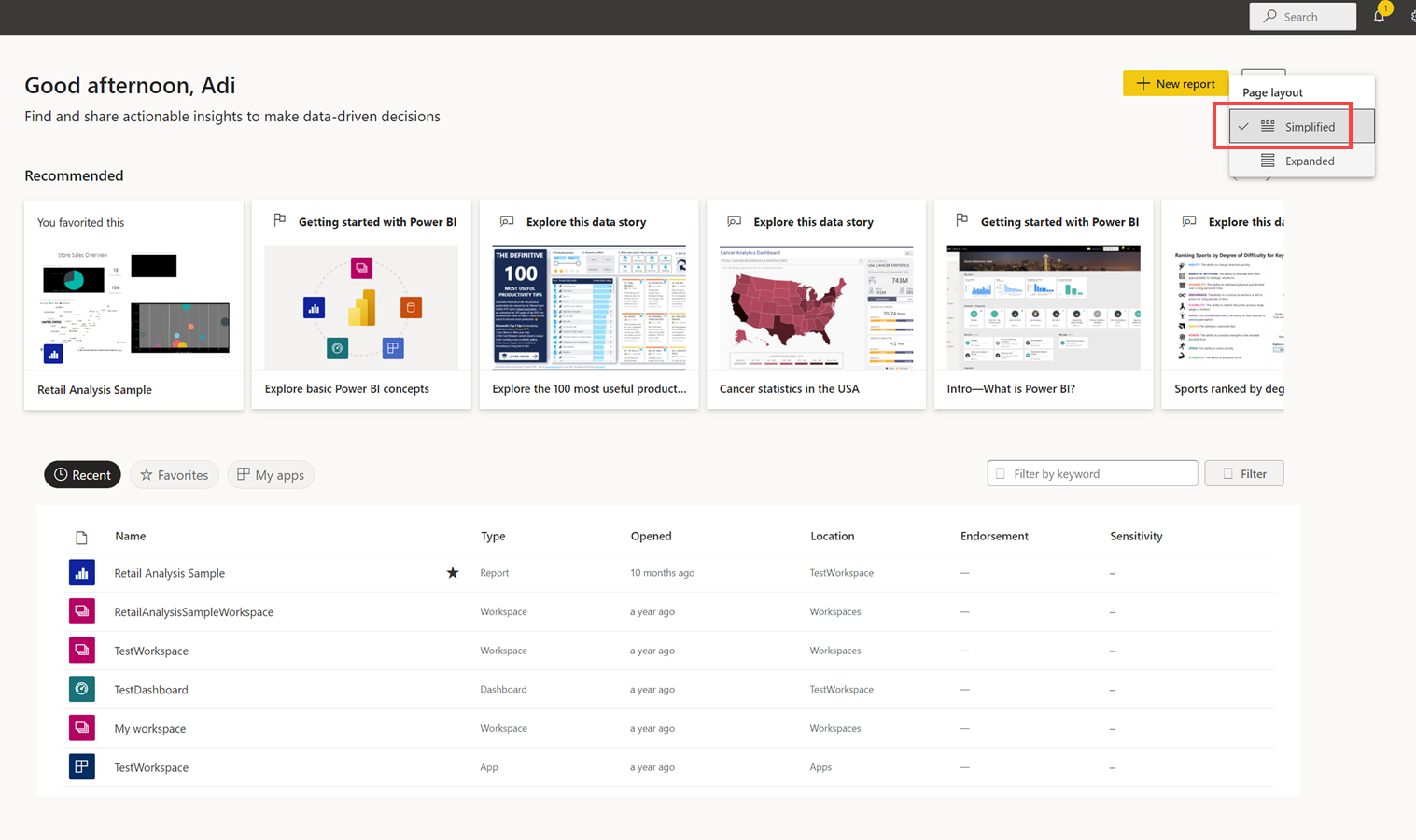The width and height of the screenshot is (1416, 840).
Task: Sort by the Opened column header
Action: (651, 536)
